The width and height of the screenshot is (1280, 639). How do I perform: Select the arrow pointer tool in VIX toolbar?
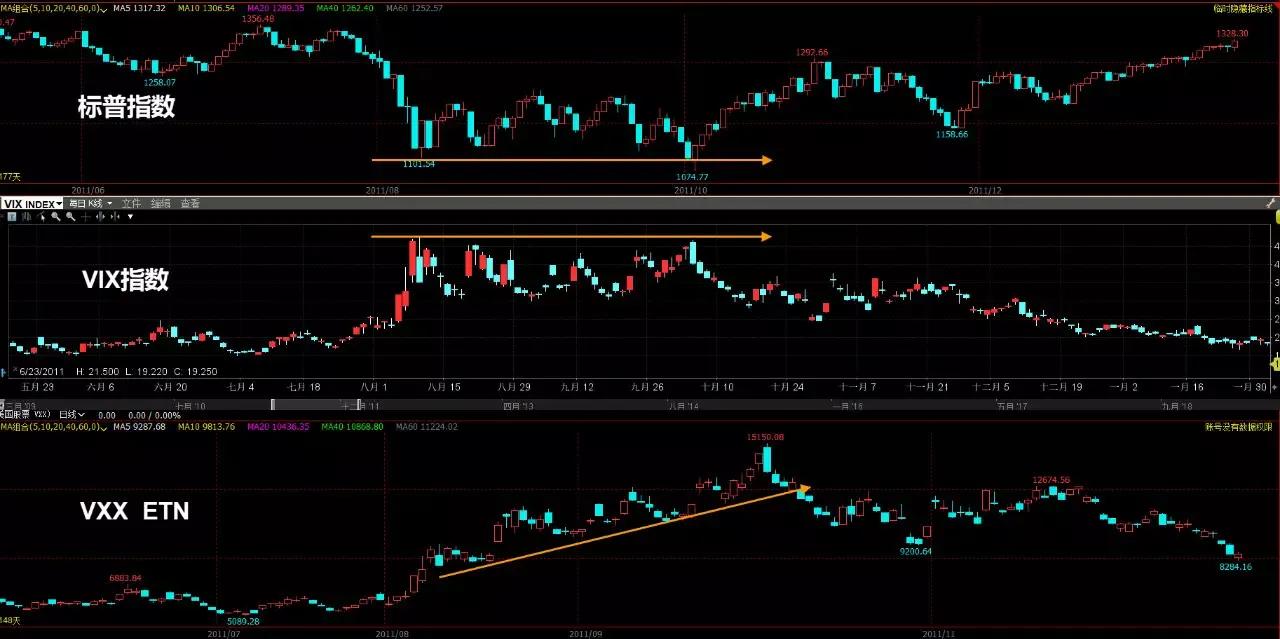pyautogui.click(x=42, y=217)
